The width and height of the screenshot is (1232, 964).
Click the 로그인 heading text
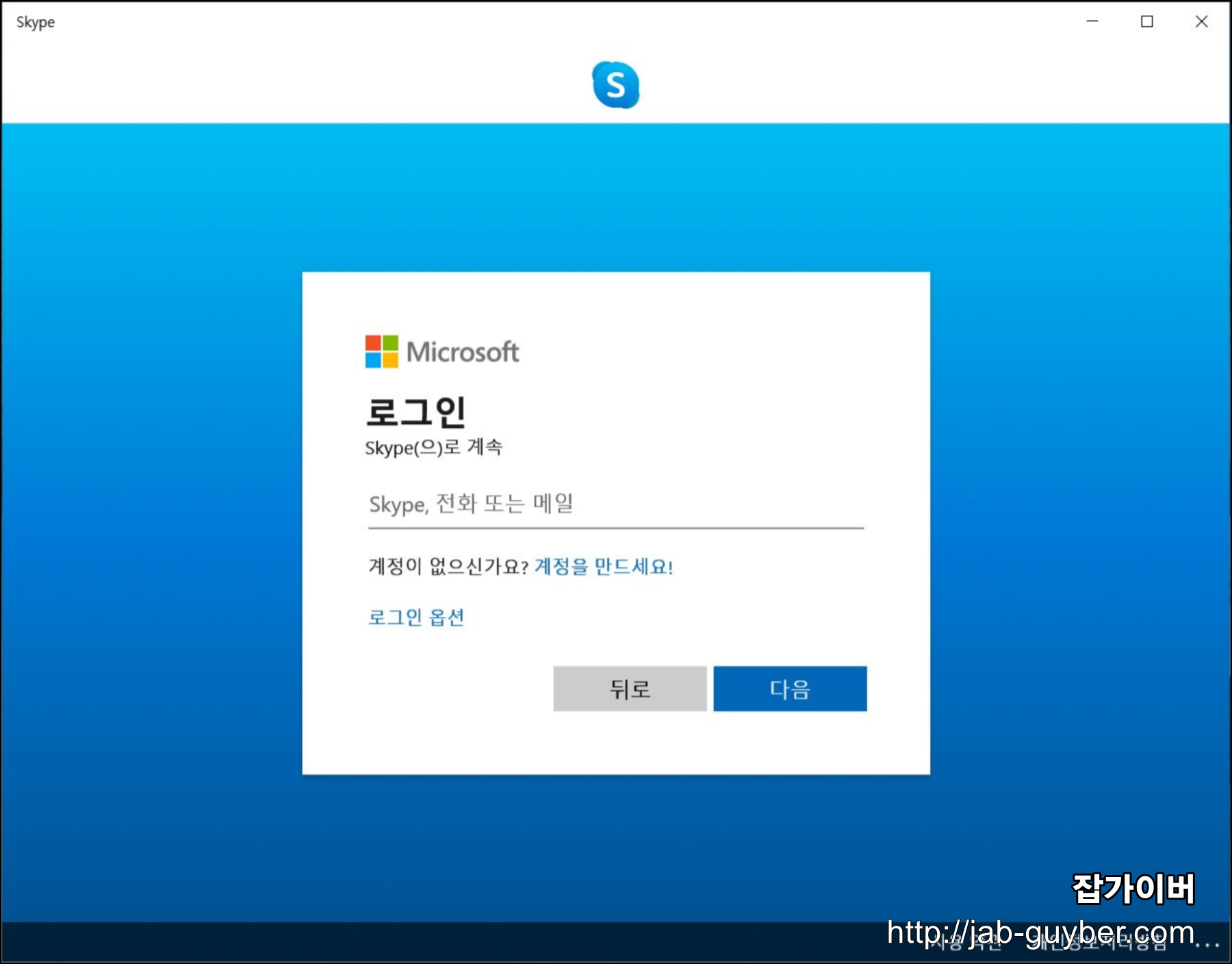[x=415, y=411]
